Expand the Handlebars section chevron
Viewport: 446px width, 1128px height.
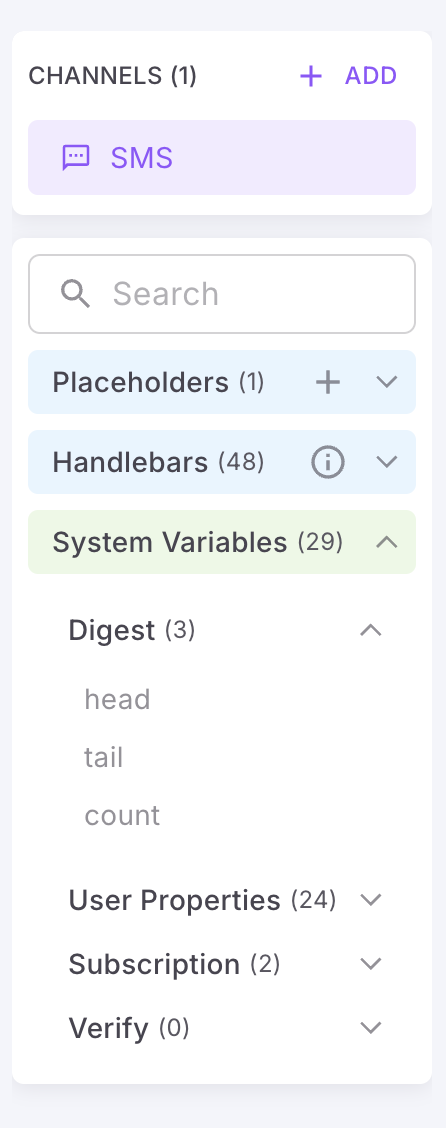tap(387, 462)
